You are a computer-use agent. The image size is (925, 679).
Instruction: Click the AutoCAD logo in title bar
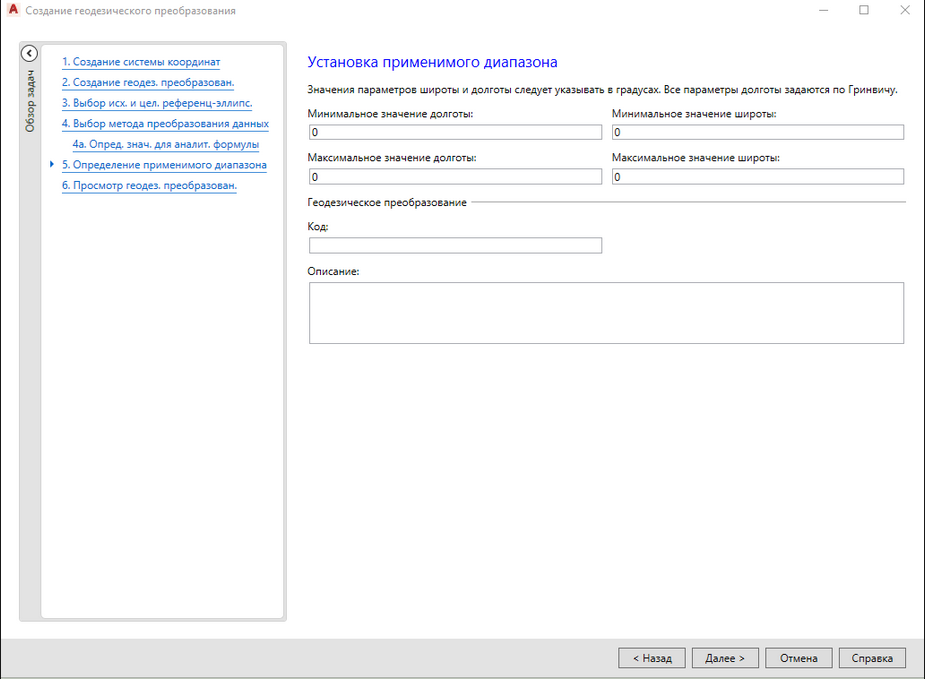(x=12, y=11)
